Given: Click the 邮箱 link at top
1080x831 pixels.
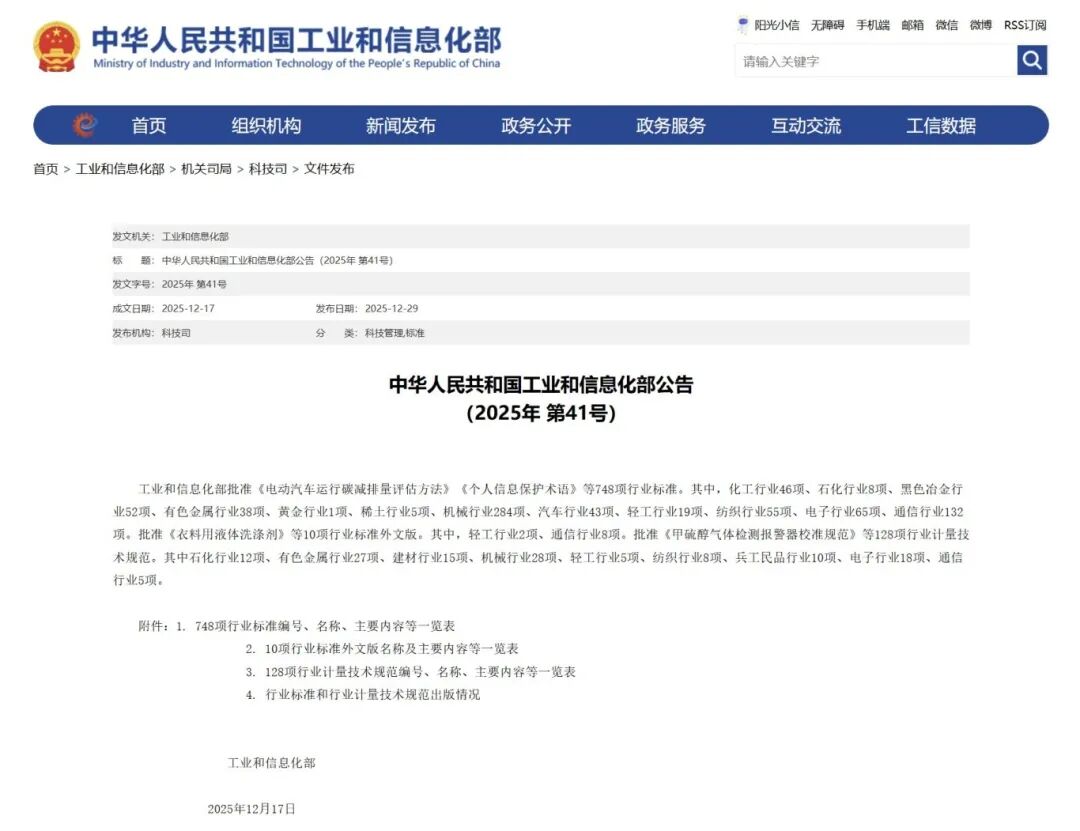Looking at the screenshot, I should (x=912, y=25).
